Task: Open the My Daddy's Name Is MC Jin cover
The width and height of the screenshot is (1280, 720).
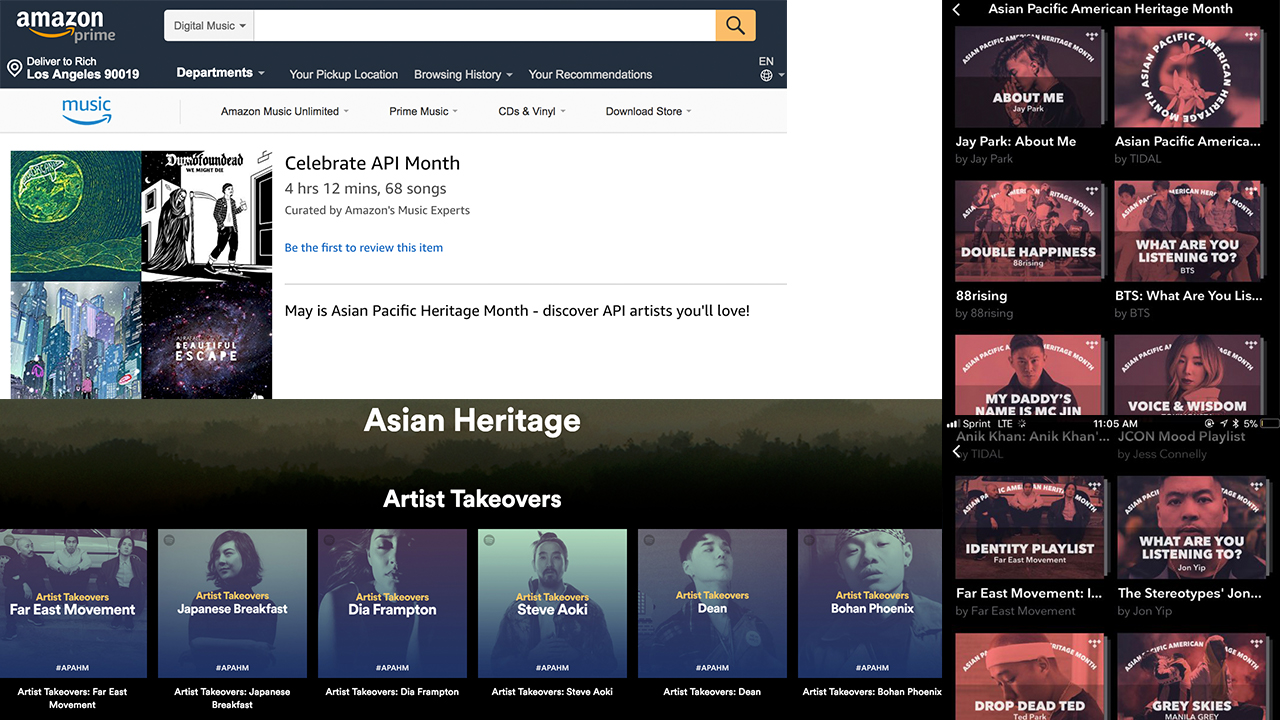Action: point(1028,375)
